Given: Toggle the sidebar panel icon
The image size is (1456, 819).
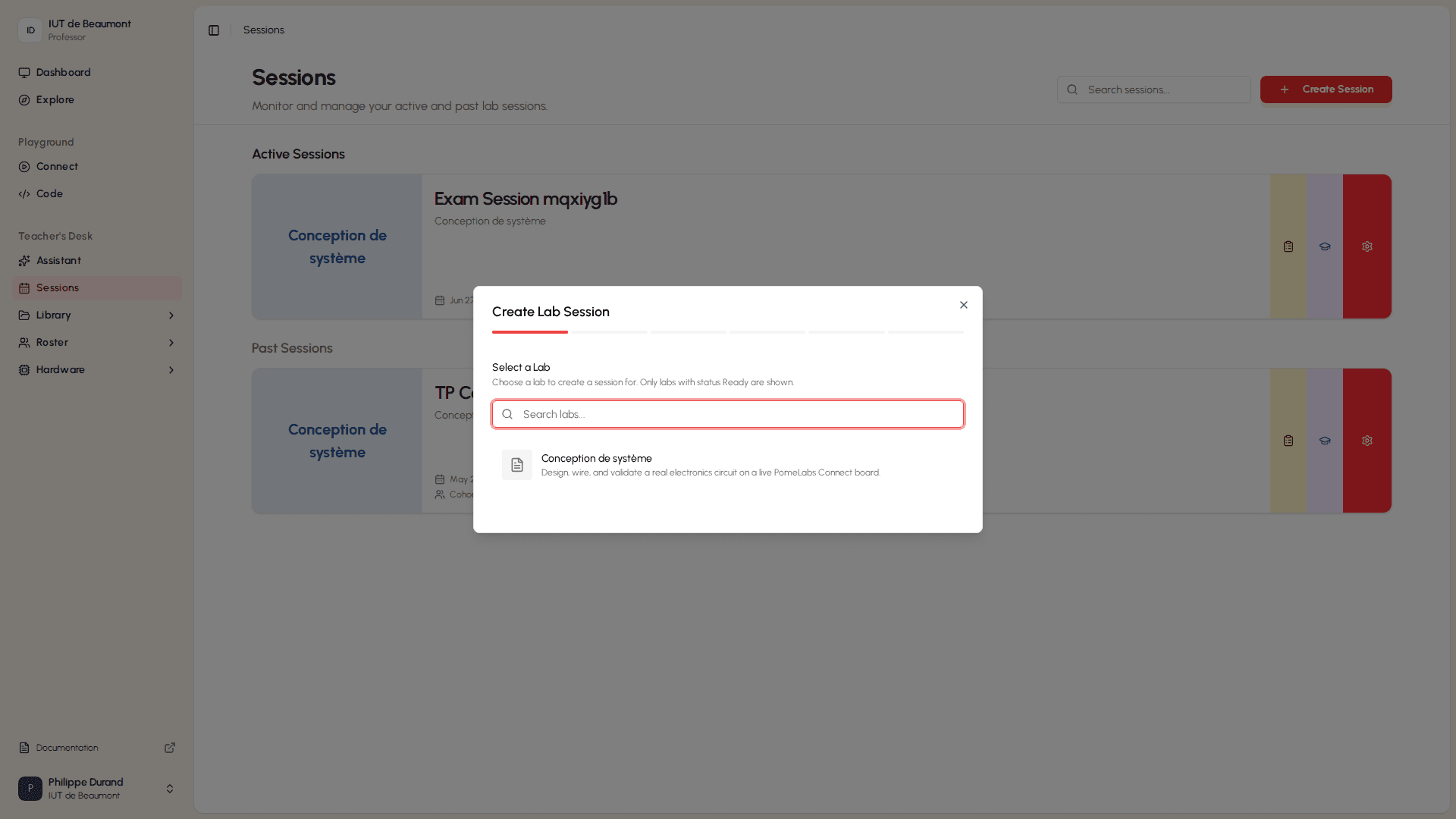Looking at the screenshot, I should tap(214, 30).
